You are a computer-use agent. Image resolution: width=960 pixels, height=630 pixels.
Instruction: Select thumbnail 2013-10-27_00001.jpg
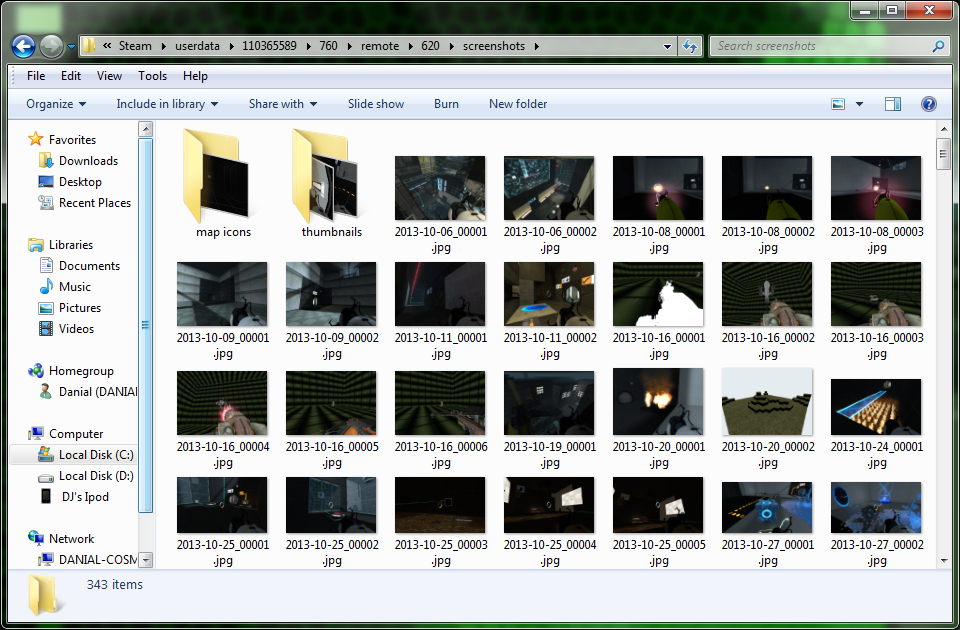pos(767,508)
